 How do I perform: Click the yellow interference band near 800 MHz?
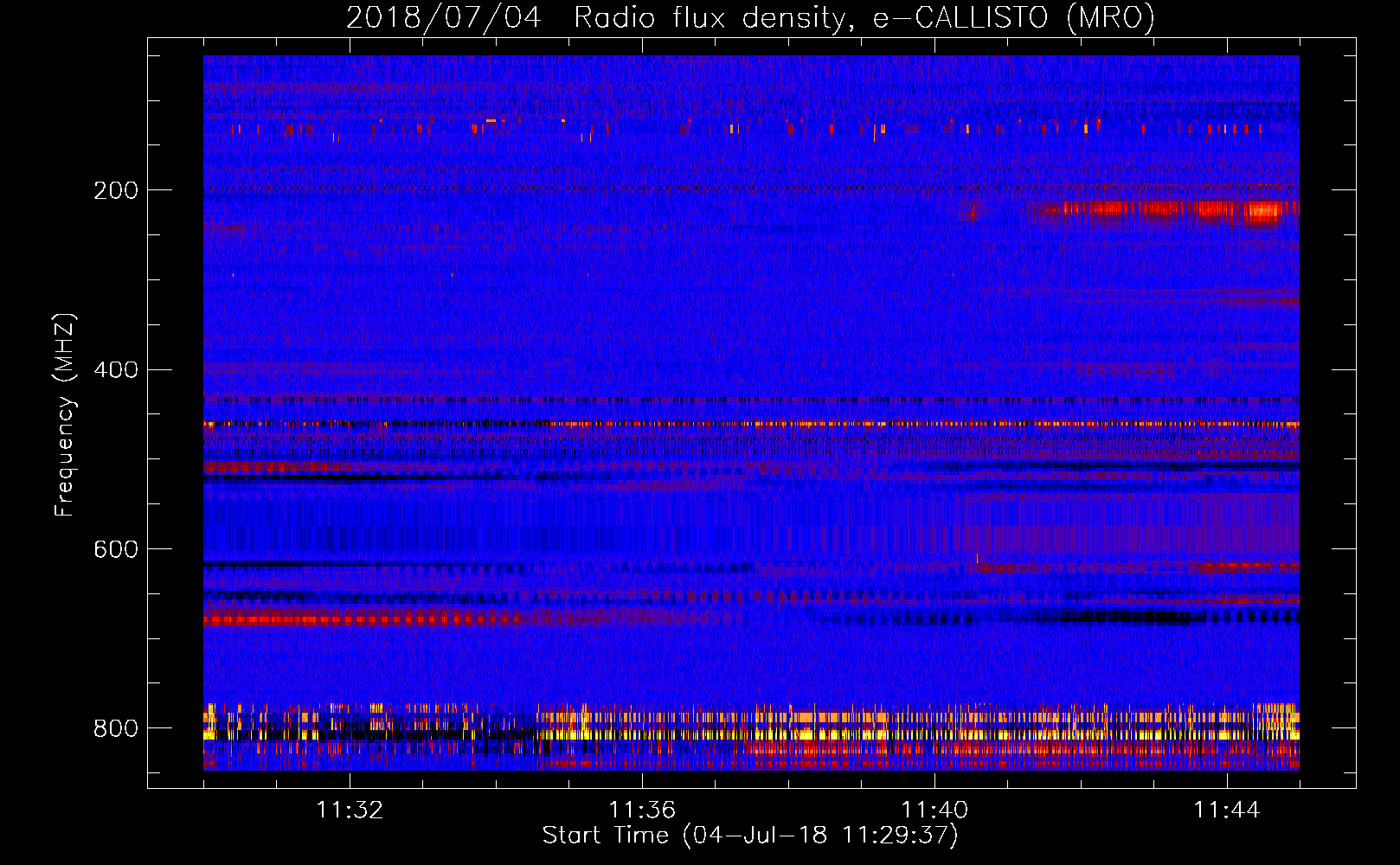(x=751, y=735)
